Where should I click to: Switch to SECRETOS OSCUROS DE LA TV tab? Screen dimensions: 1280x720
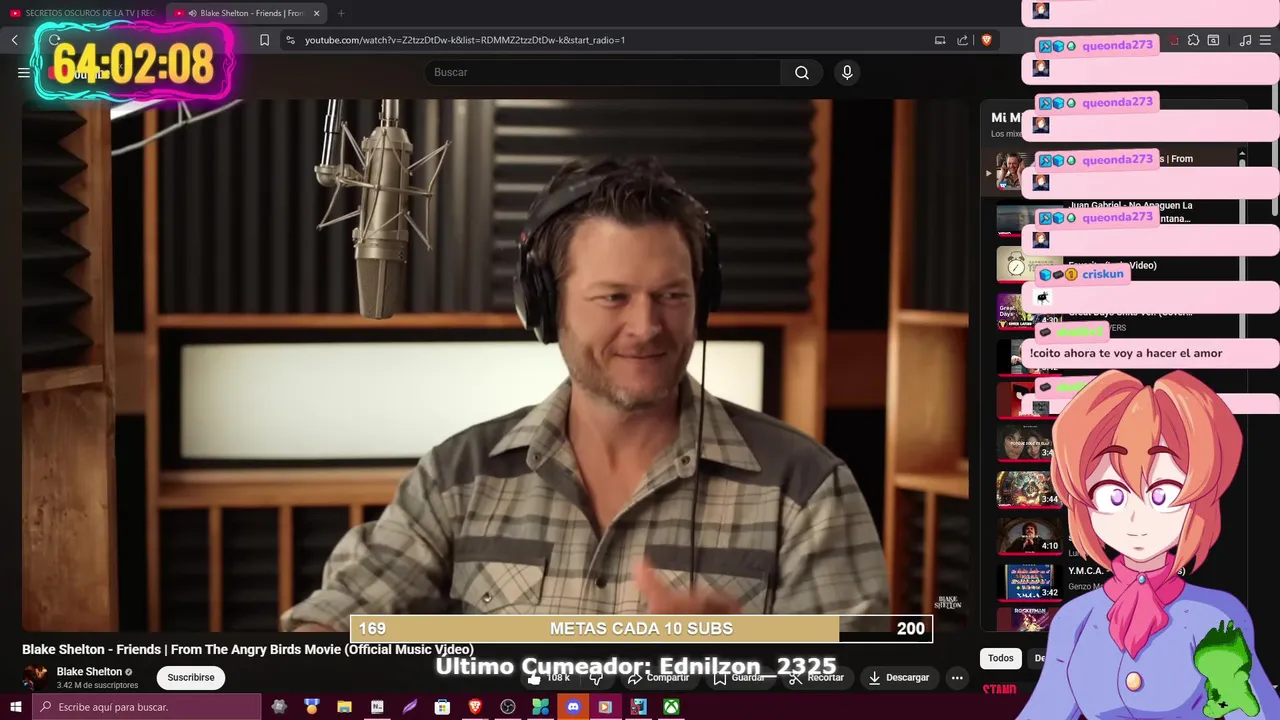click(x=82, y=13)
